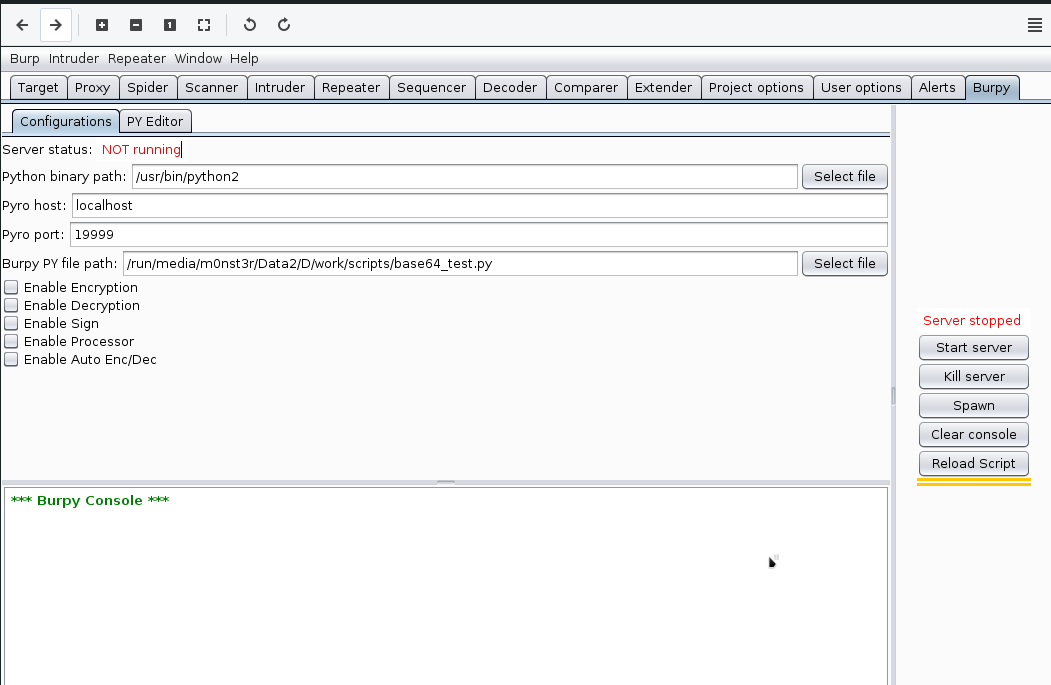Rotate image clockwise icon
The width and height of the screenshot is (1051, 685).
pos(284,25)
